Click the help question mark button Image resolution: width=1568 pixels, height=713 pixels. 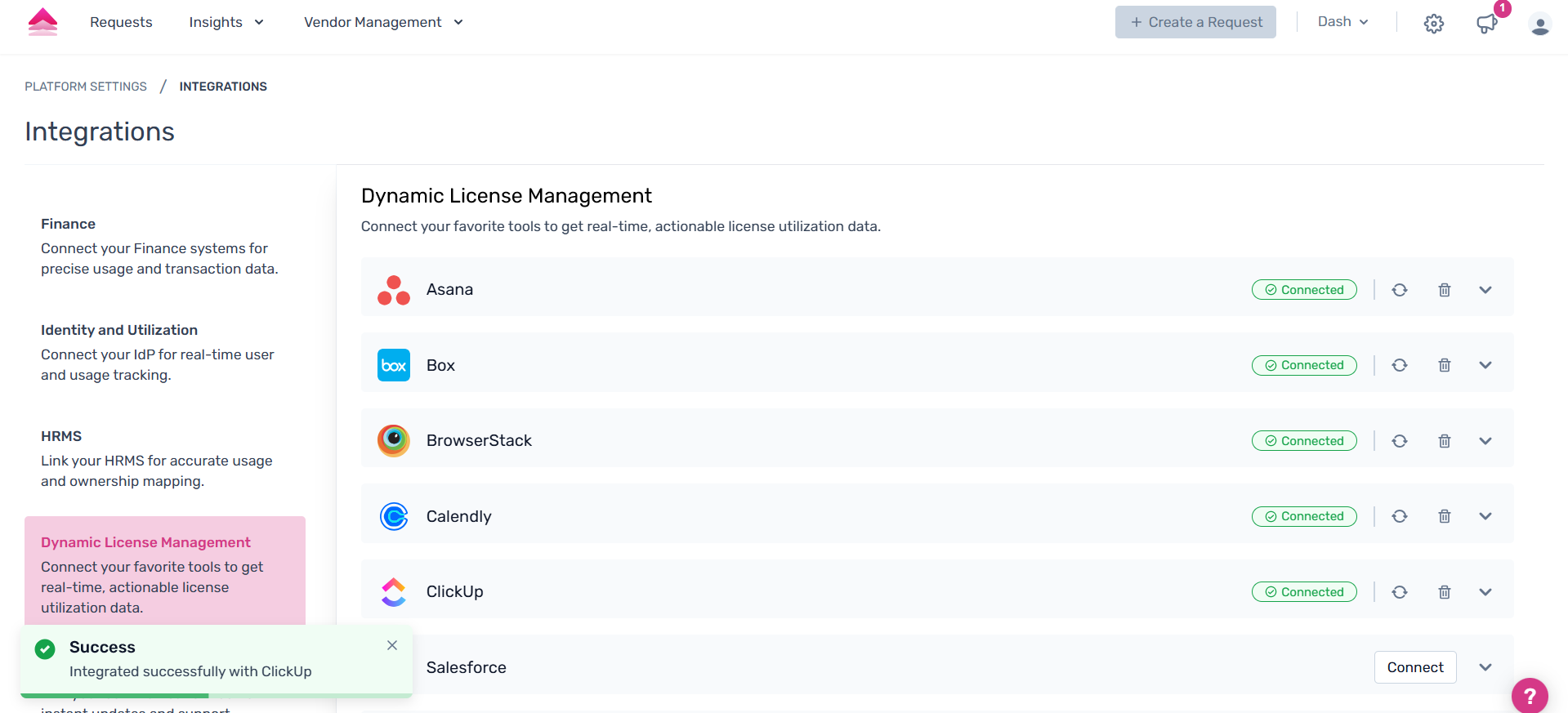coord(1530,696)
